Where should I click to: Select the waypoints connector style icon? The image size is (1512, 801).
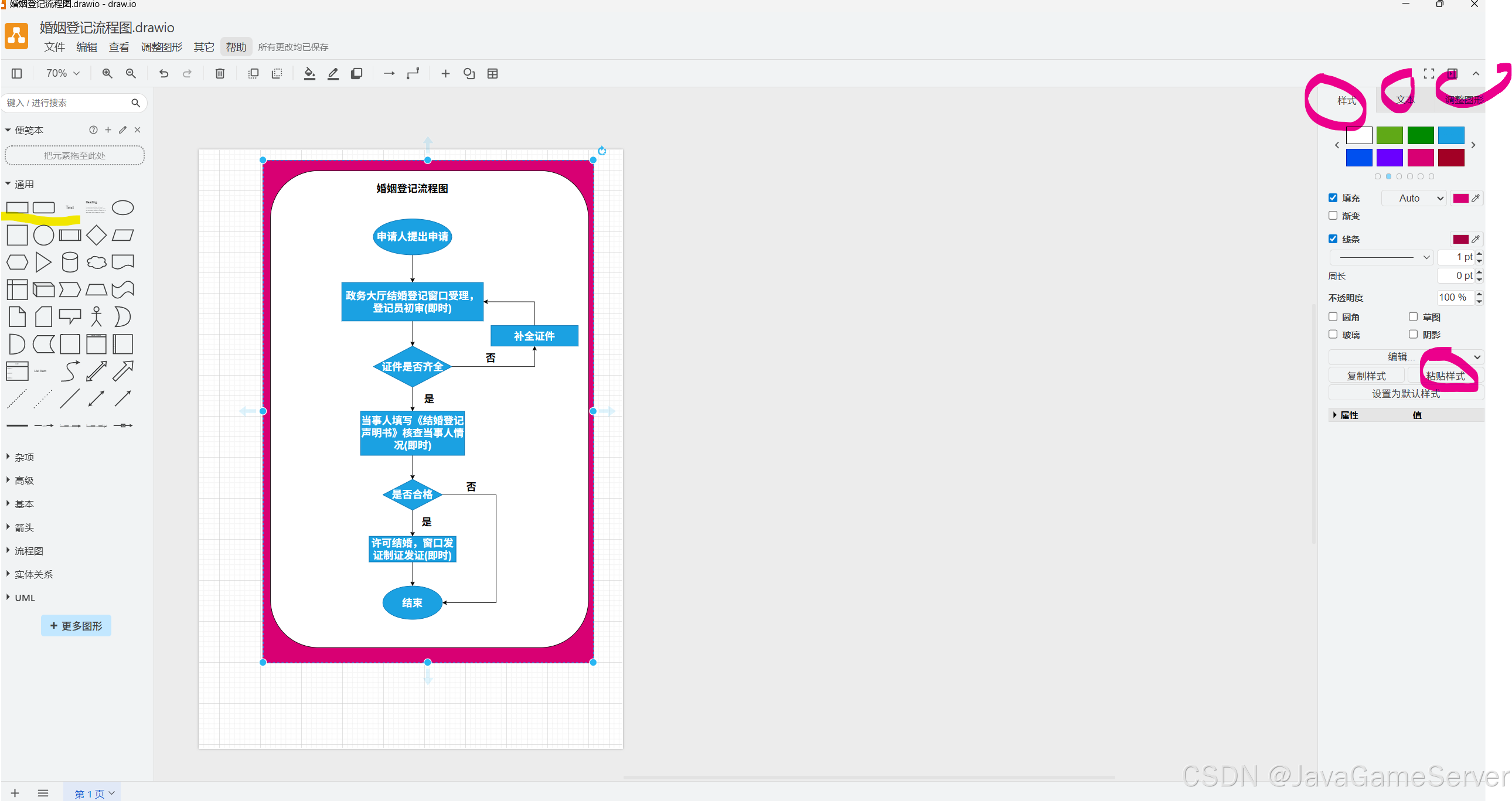[x=413, y=73]
